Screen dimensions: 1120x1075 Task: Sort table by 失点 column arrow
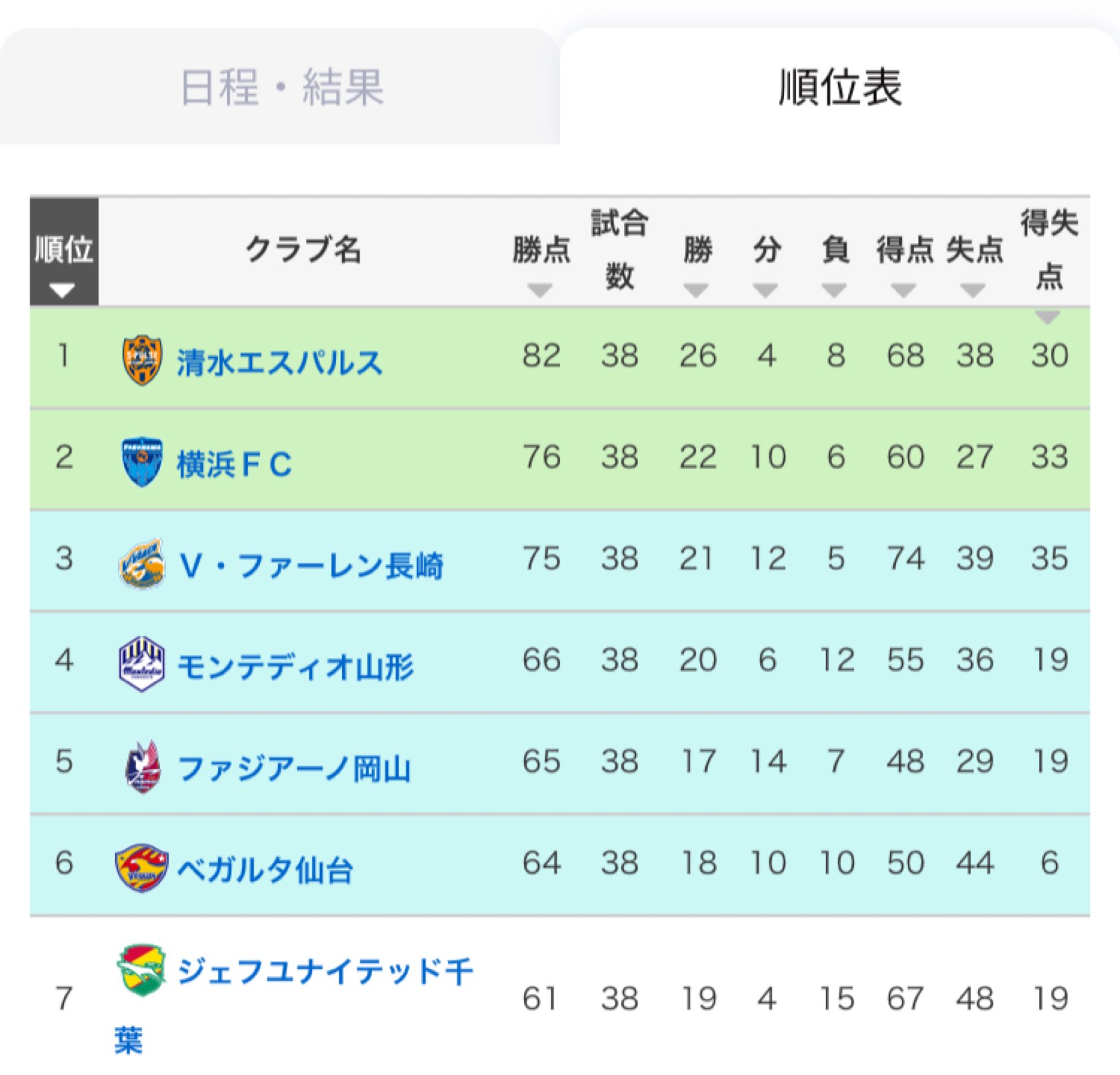tap(973, 290)
